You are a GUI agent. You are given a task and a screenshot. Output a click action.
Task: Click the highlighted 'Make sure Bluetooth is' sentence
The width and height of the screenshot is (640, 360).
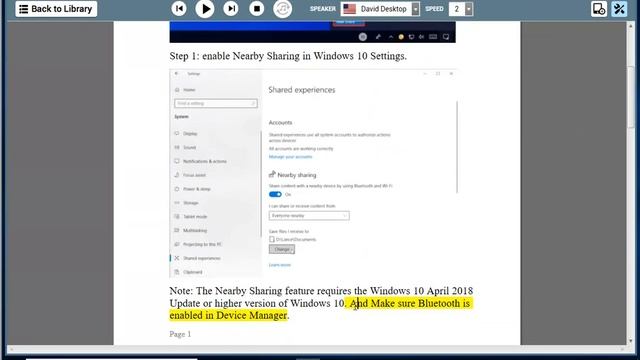pos(321,309)
